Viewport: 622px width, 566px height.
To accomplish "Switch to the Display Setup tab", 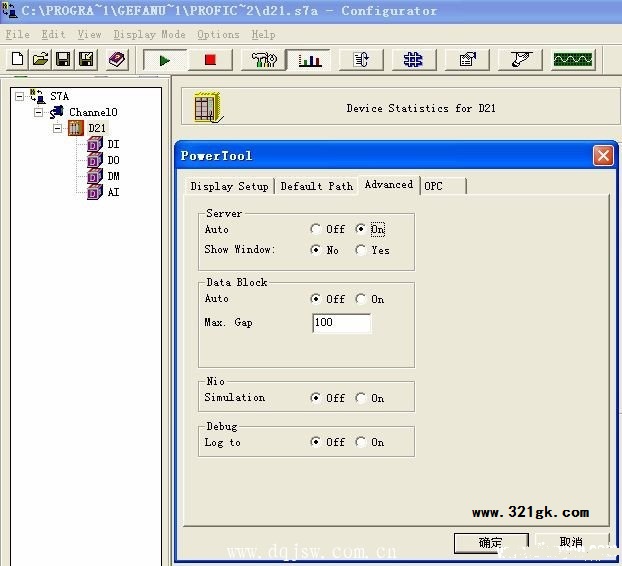I will [229, 186].
